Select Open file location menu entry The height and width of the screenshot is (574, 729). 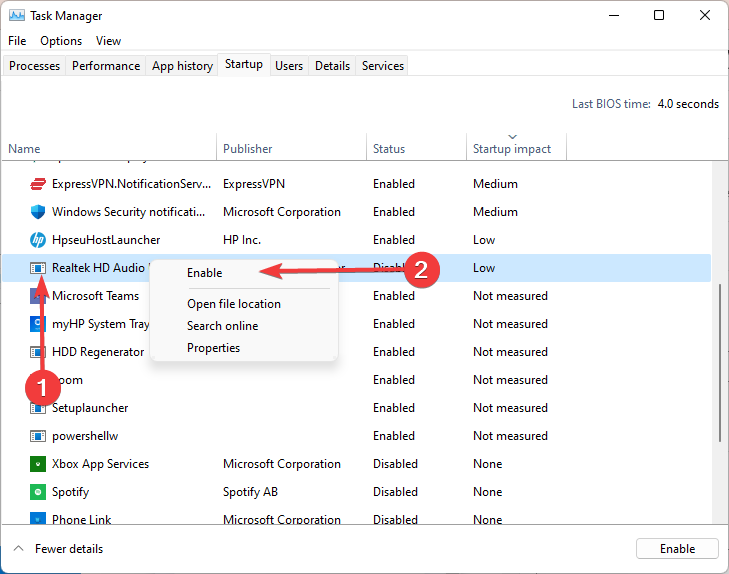pos(234,304)
